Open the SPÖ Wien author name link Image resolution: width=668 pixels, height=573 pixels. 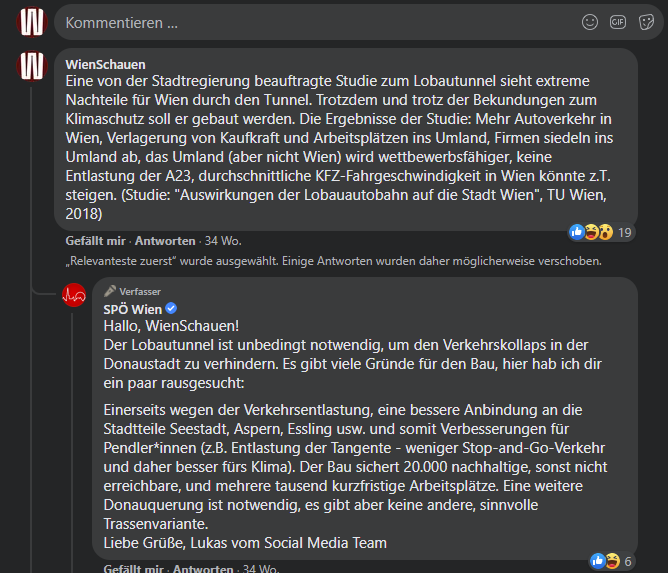point(132,309)
